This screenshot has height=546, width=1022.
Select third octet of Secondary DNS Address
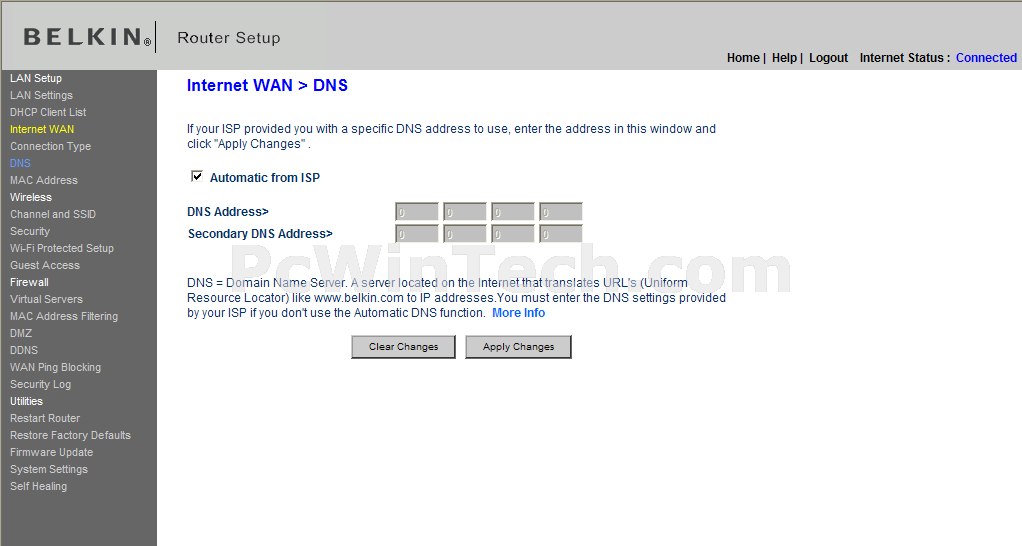point(513,234)
